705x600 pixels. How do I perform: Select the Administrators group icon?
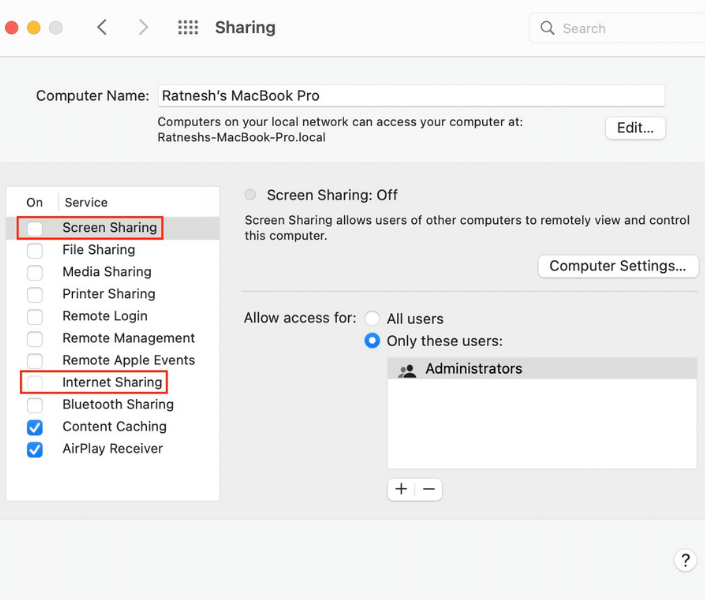coord(407,370)
